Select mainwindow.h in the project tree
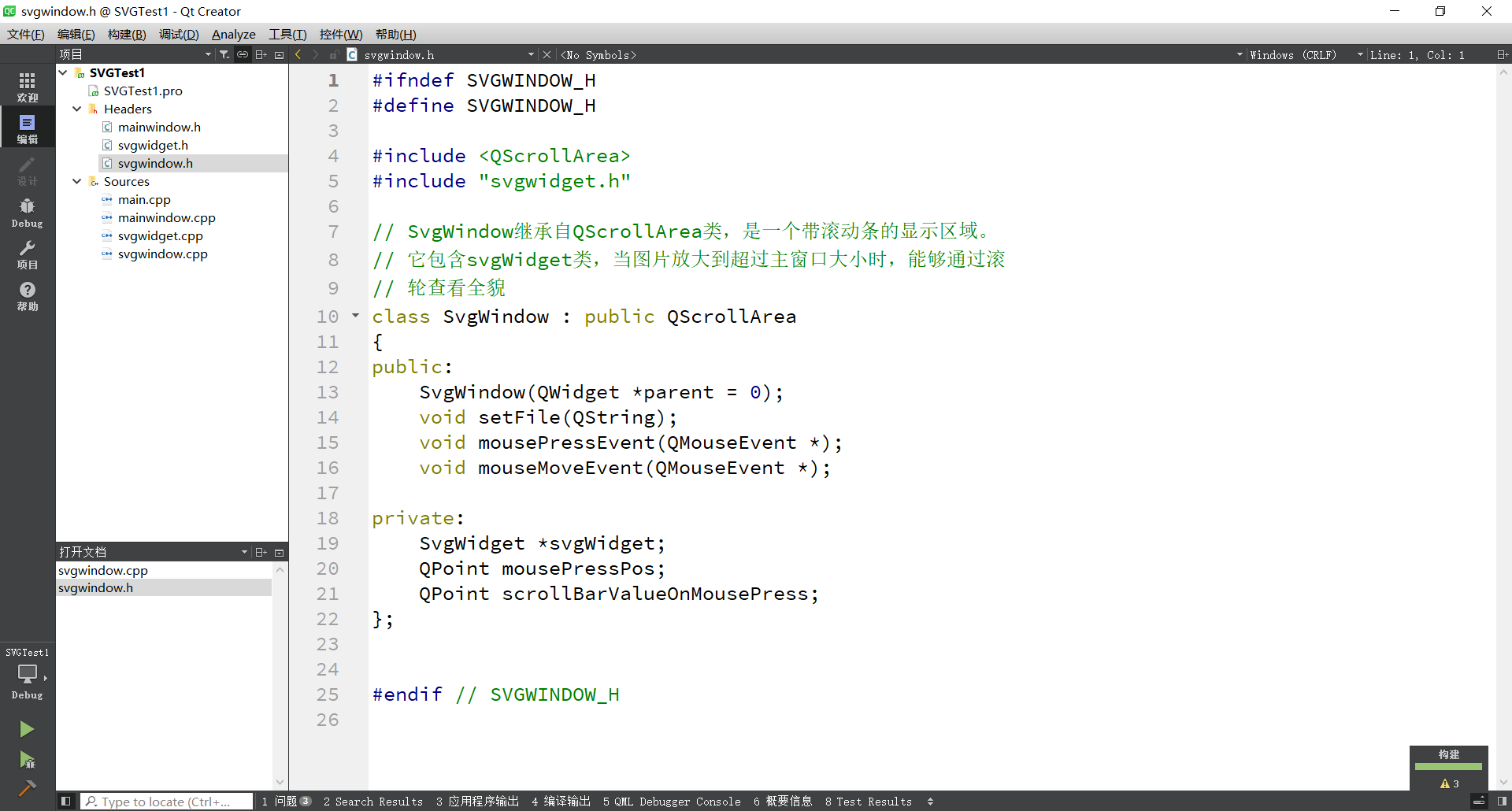The height and width of the screenshot is (811, 1512). click(159, 127)
